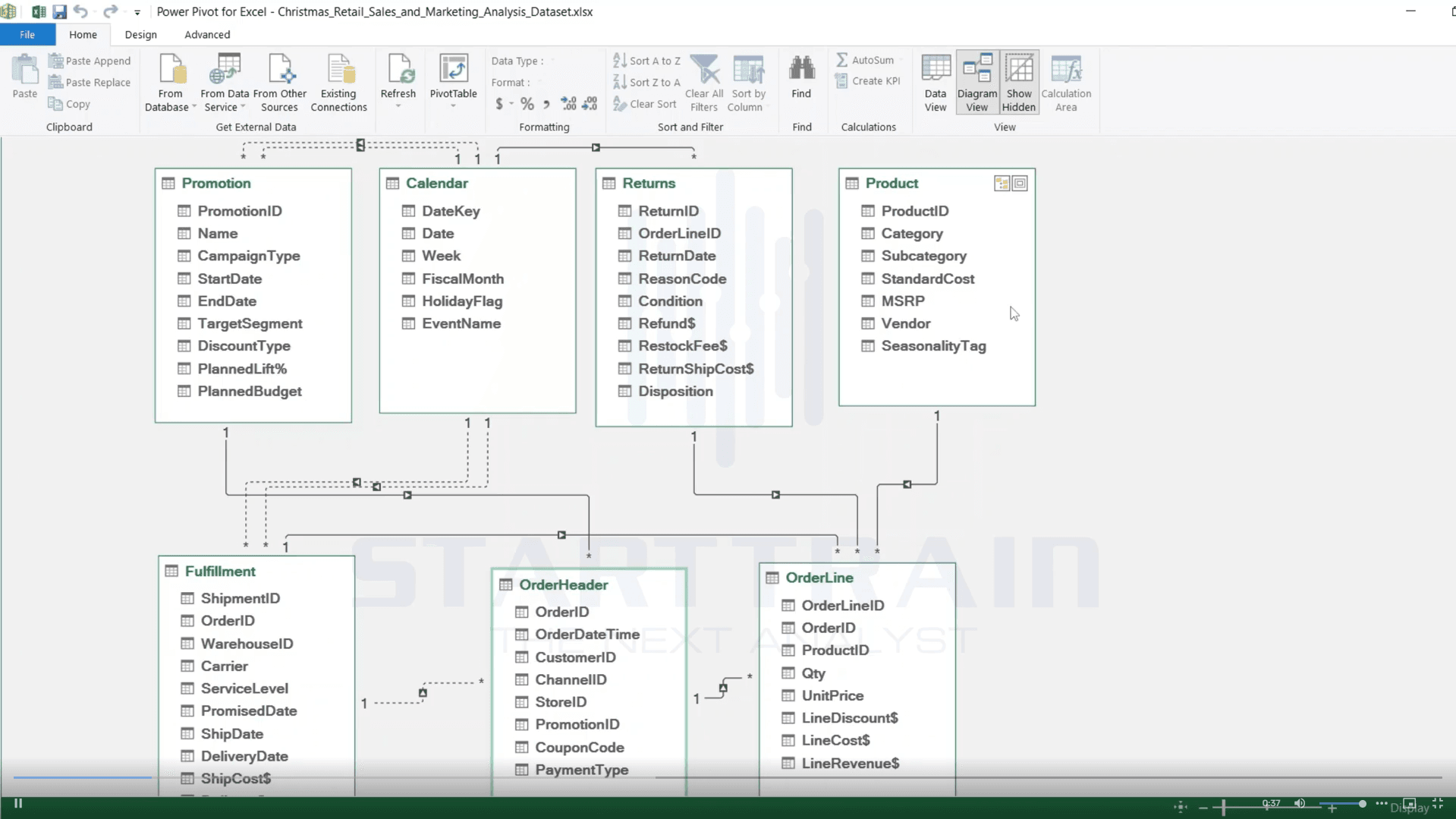
Task: Click the Fit to Screen icon in status bar
Action: click(1180, 807)
